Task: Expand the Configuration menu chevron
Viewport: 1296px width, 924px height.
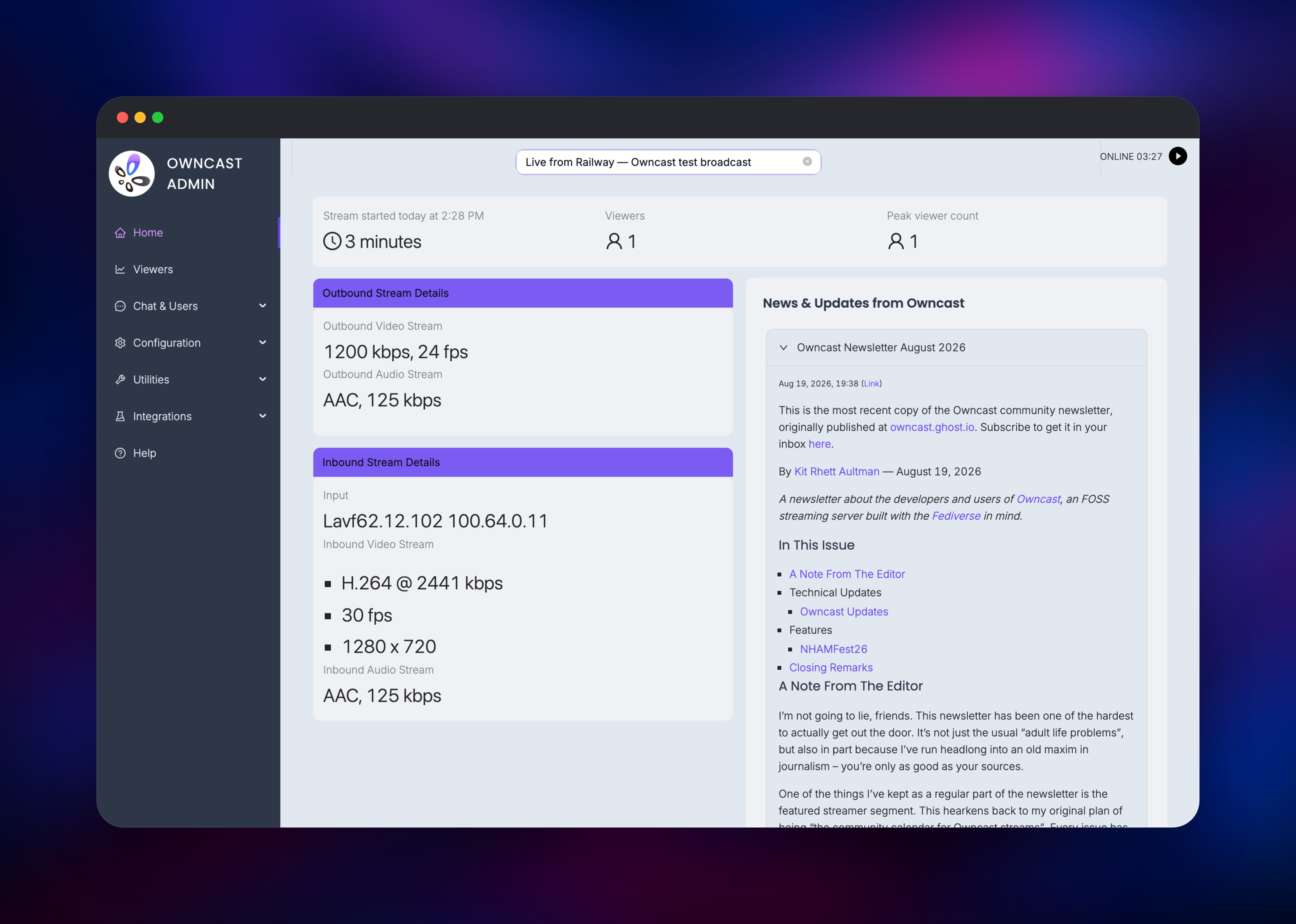Action: pyautogui.click(x=262, y=342)
